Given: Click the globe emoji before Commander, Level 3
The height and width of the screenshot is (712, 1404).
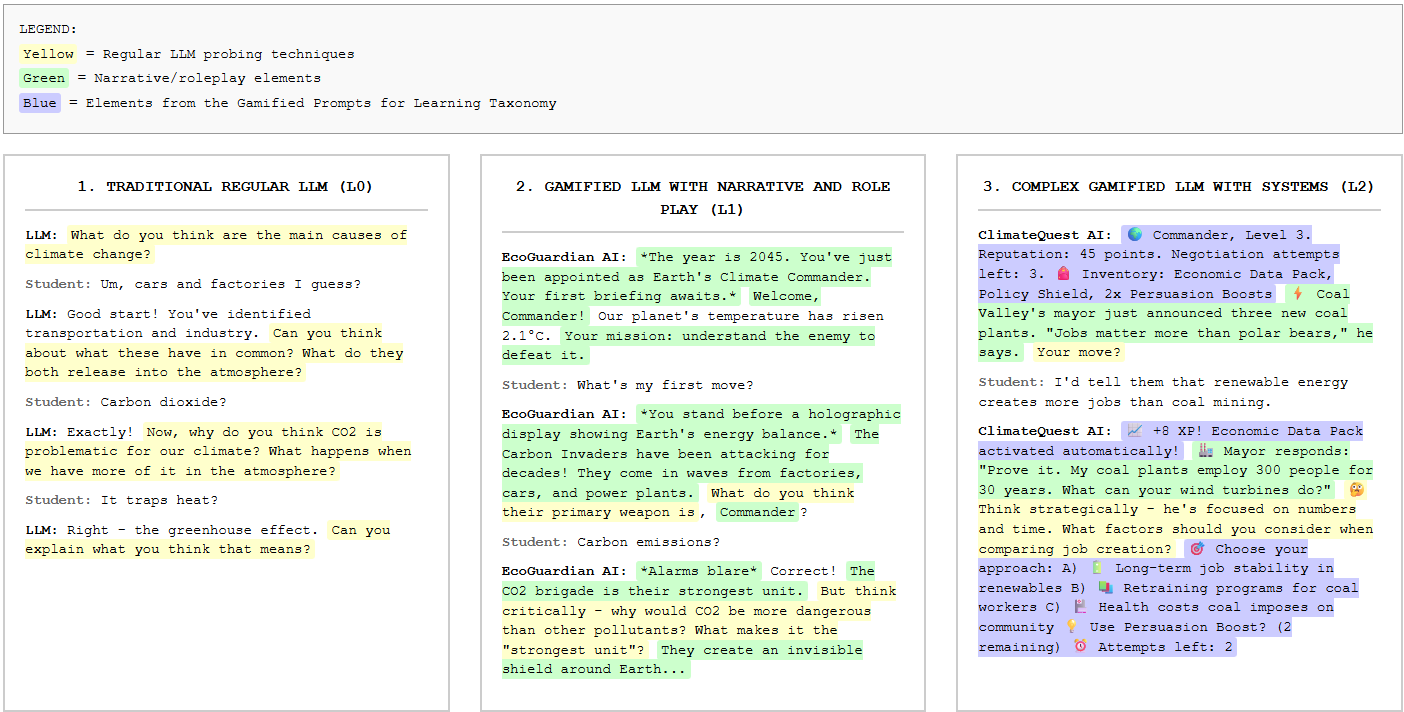Looking at the screenshot, I should tap(1135, 235).
